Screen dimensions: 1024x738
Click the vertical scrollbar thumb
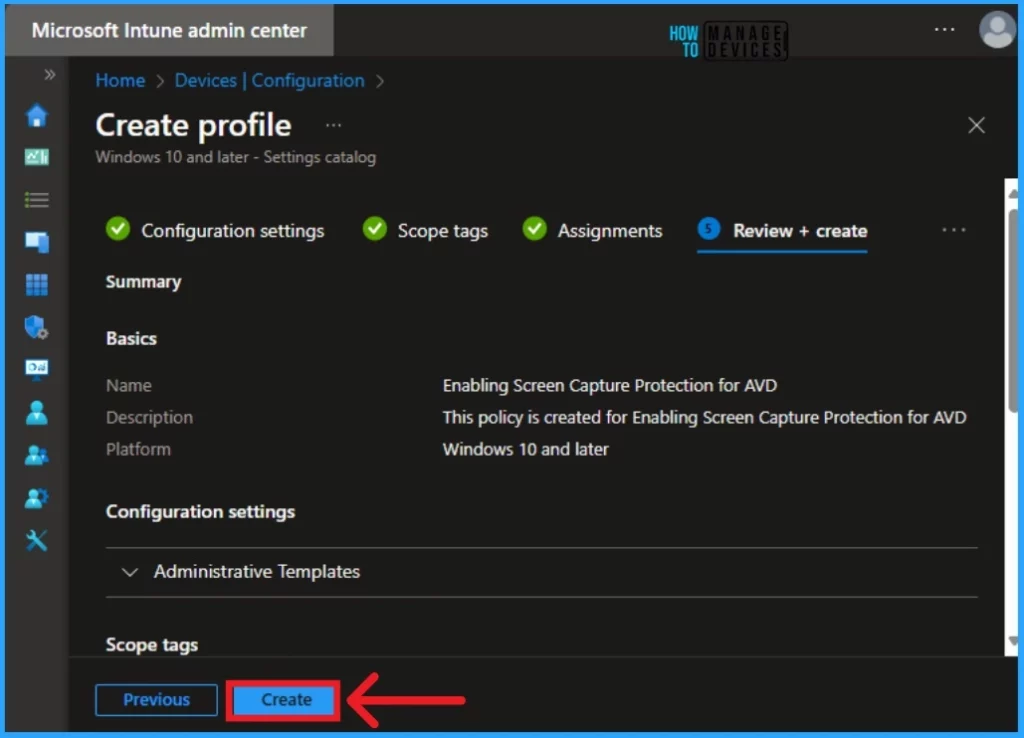pyautogui.click(x=1013, y=312)
